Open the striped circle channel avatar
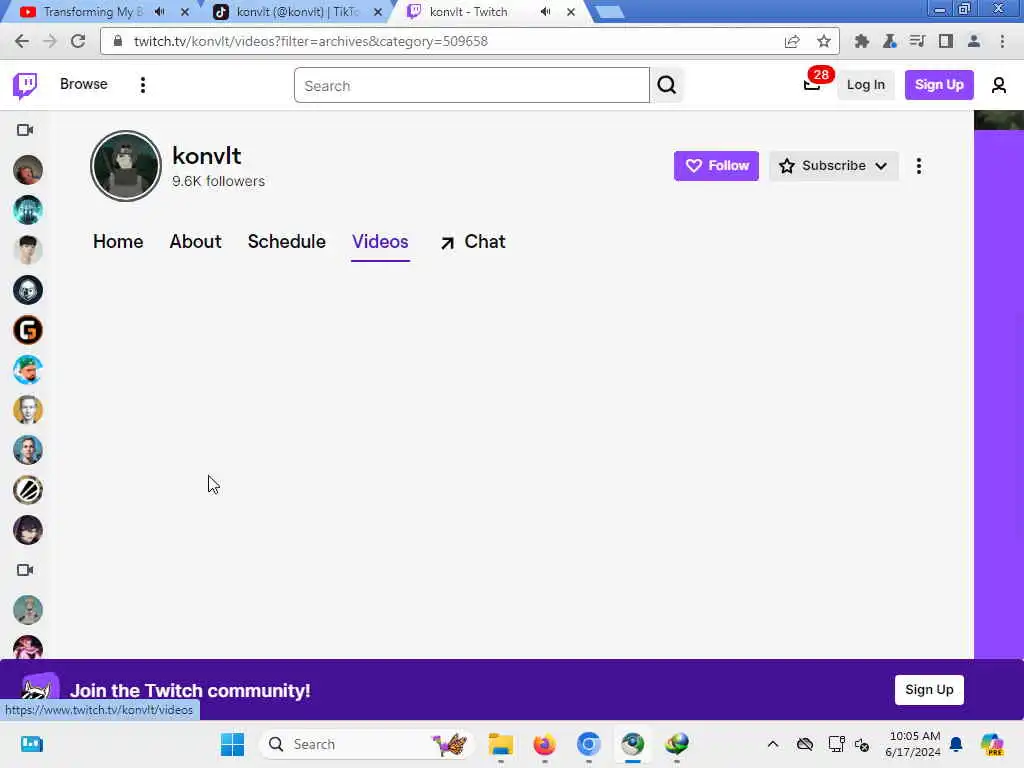Screen dimensions: 1024x768 pyautogui.click(x=27, y=490)
